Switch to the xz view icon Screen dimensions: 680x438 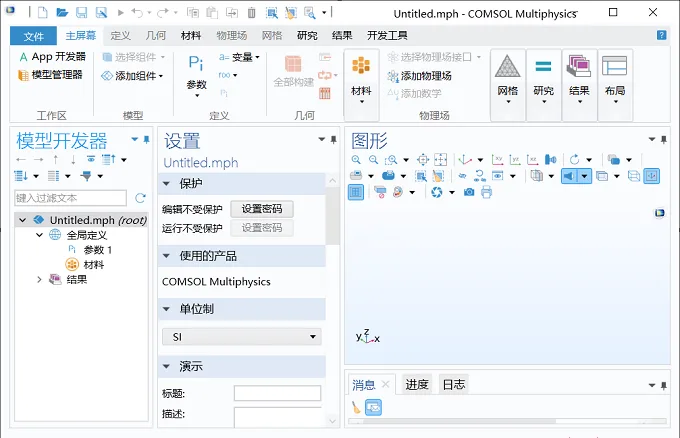tap(533, 160)
